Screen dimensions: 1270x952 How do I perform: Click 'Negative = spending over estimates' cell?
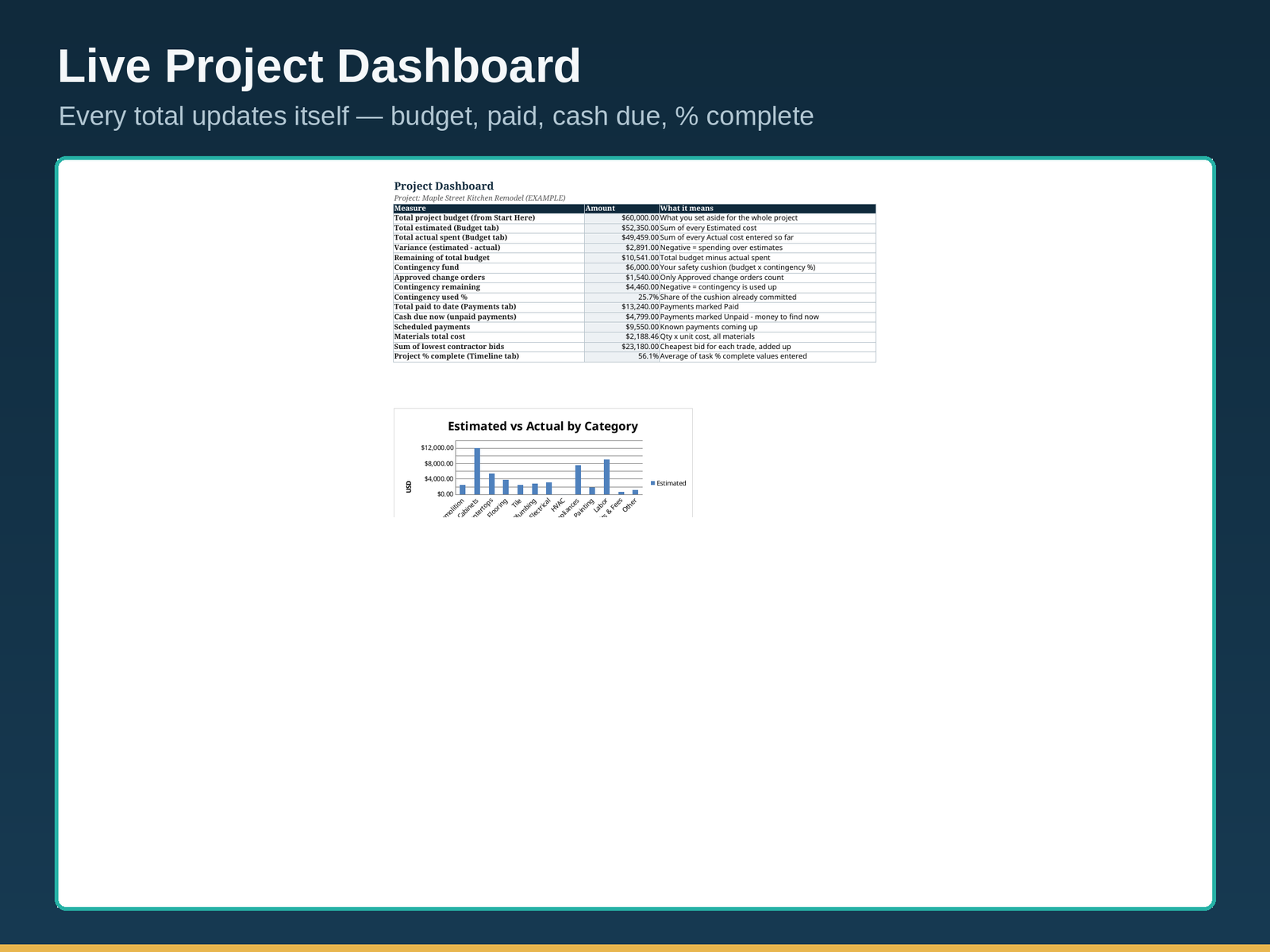[x=768, y=248]
